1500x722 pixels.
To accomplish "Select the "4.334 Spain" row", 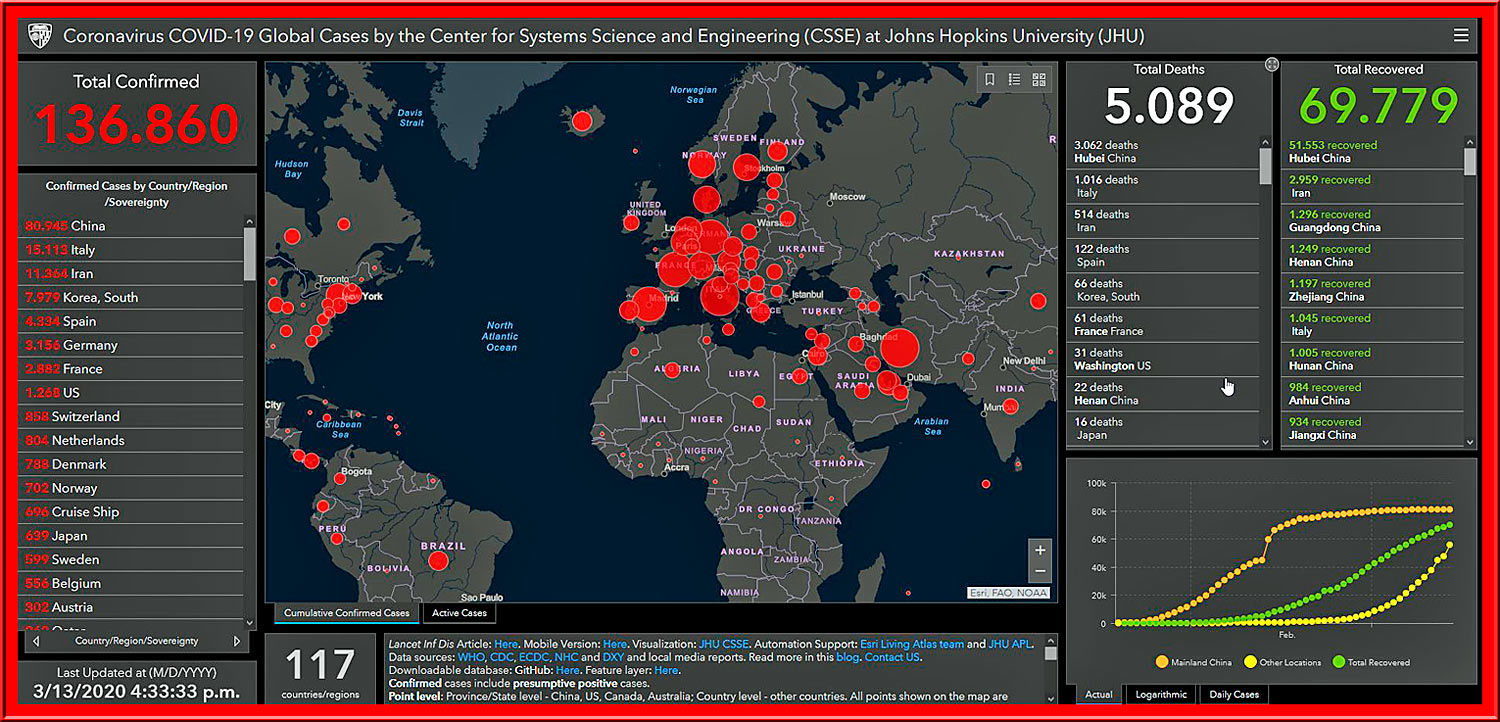I will [131, 321].
